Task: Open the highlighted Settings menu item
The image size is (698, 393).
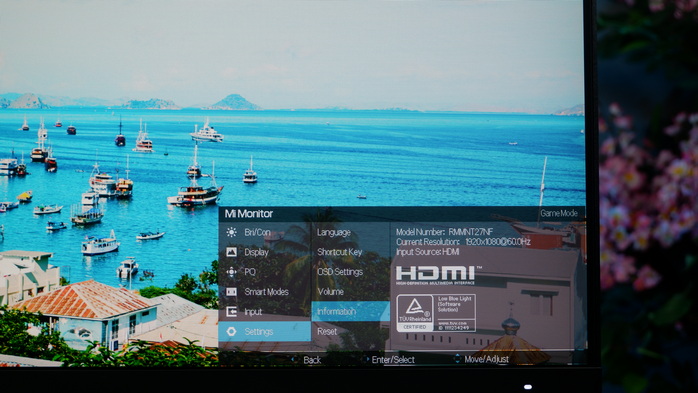Action: pyautogui.click(x=264, y=332)
